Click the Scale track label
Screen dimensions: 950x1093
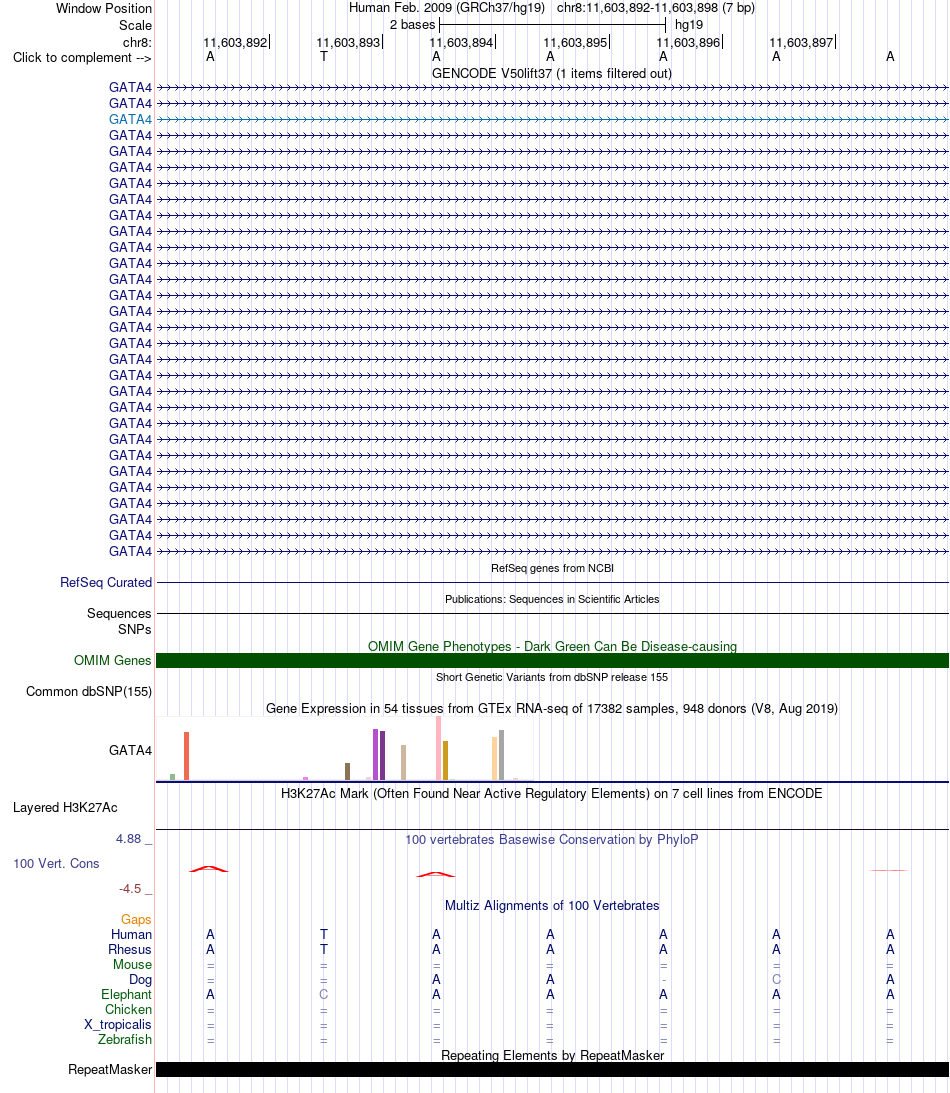[x=135, y=25]
